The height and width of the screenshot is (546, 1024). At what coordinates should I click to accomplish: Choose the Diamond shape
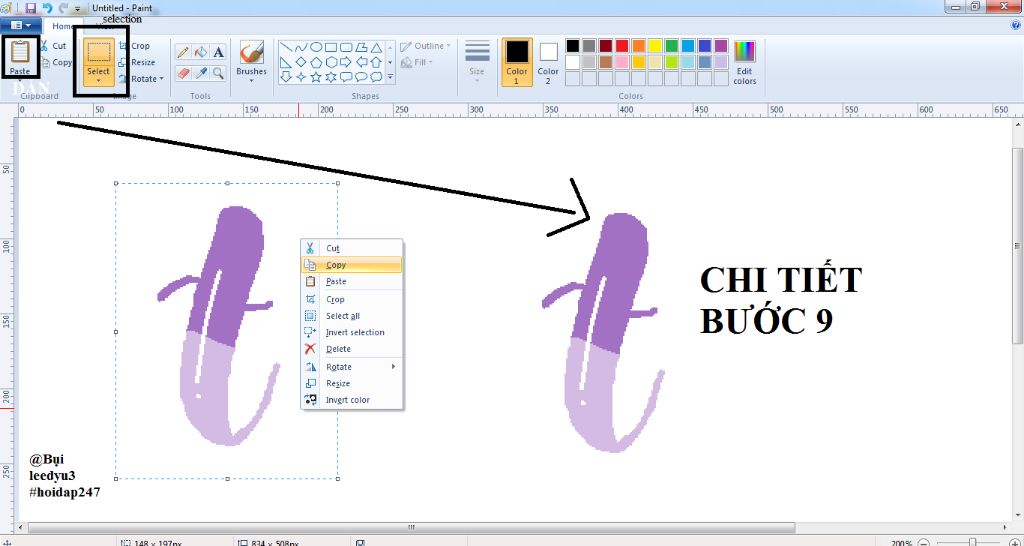pyautogui.click(x=300, y=63)
